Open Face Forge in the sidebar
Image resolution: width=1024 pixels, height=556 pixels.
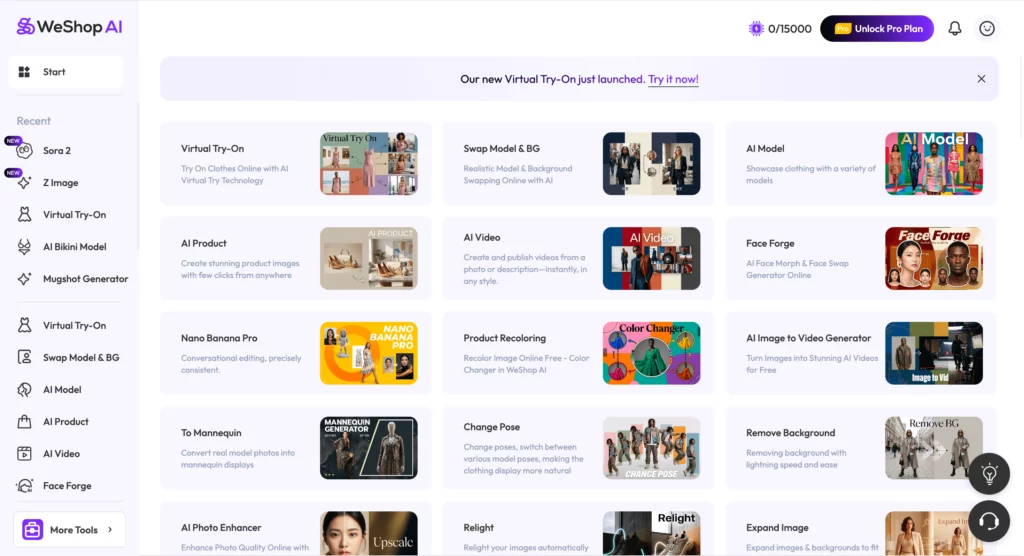coord(67,486)
